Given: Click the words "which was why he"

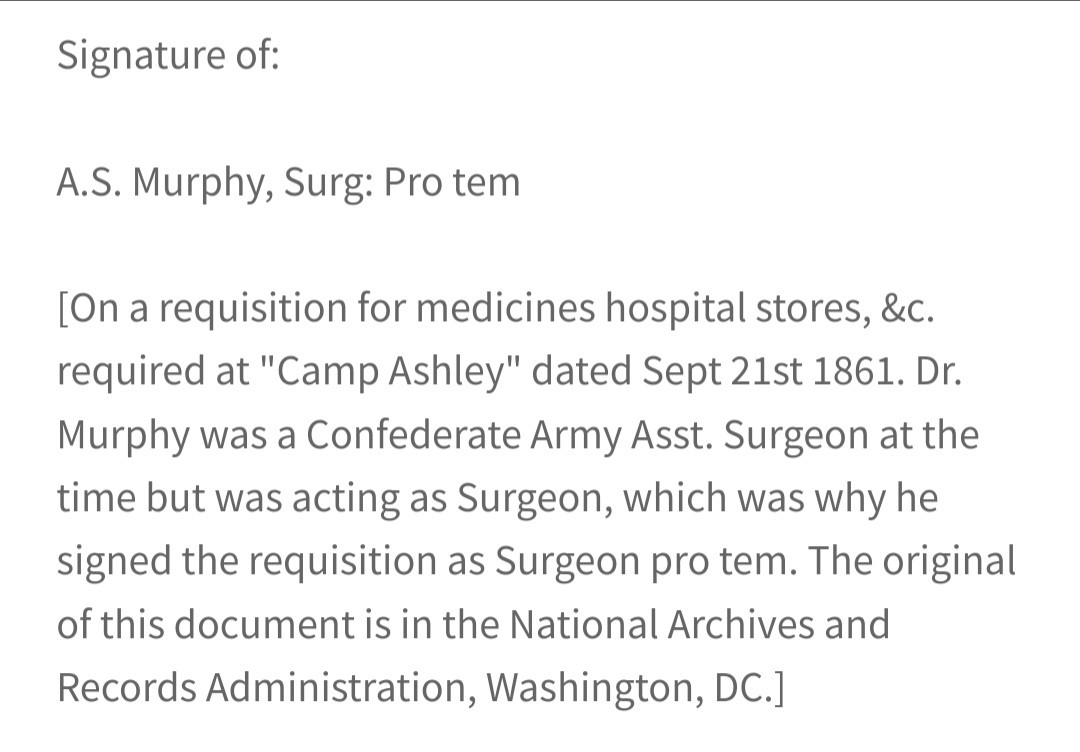Looking at the screenshot, I should (780, 498).
